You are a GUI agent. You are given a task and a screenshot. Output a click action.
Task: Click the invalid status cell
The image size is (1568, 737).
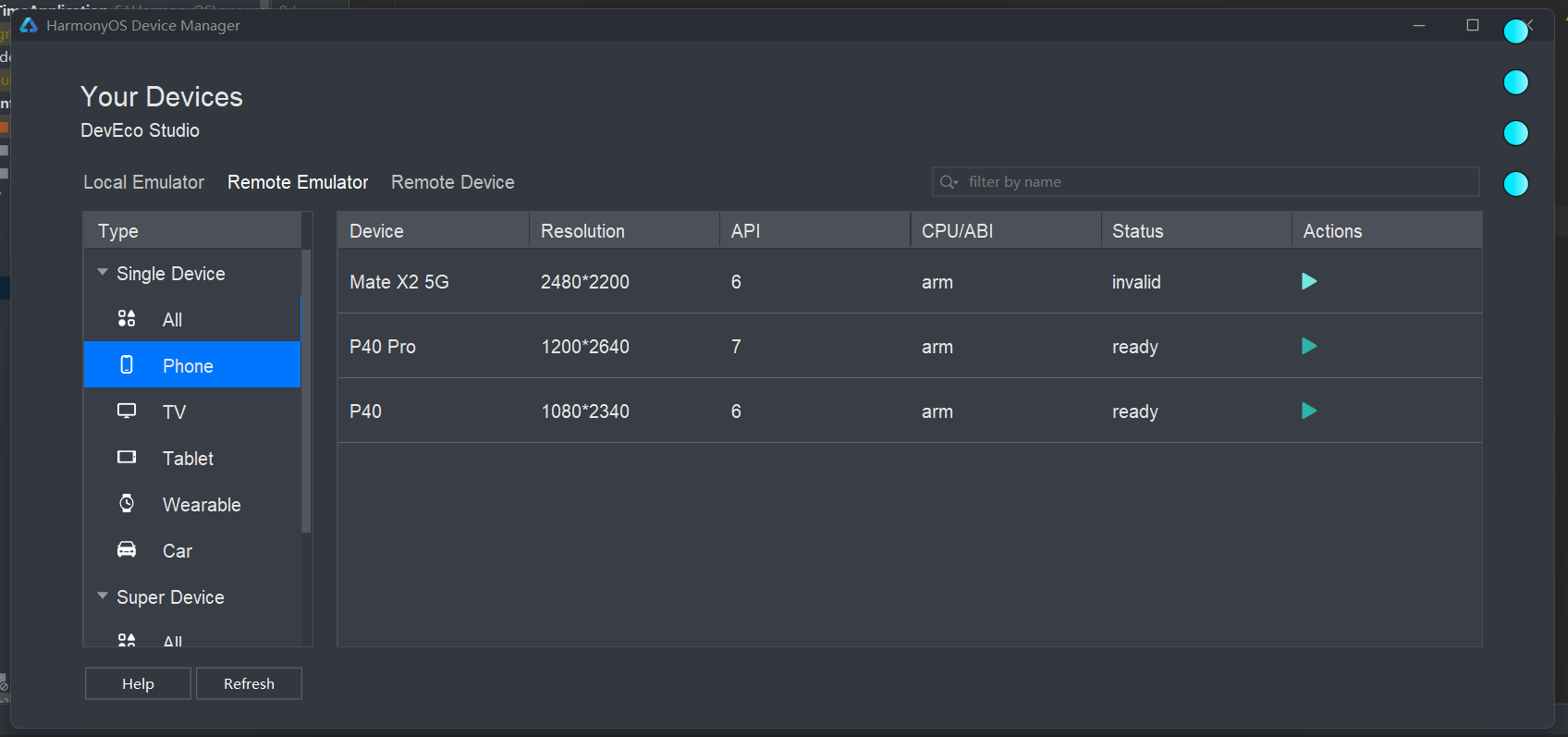coord(1136,282)
